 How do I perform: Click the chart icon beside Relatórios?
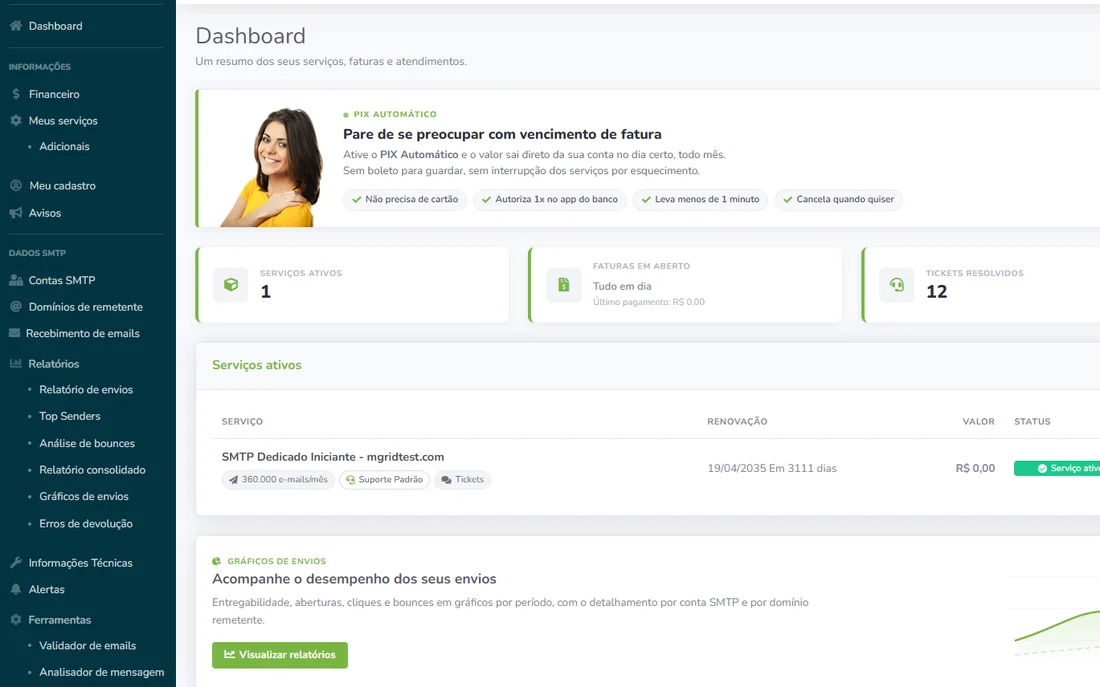(x=15, y=363)
